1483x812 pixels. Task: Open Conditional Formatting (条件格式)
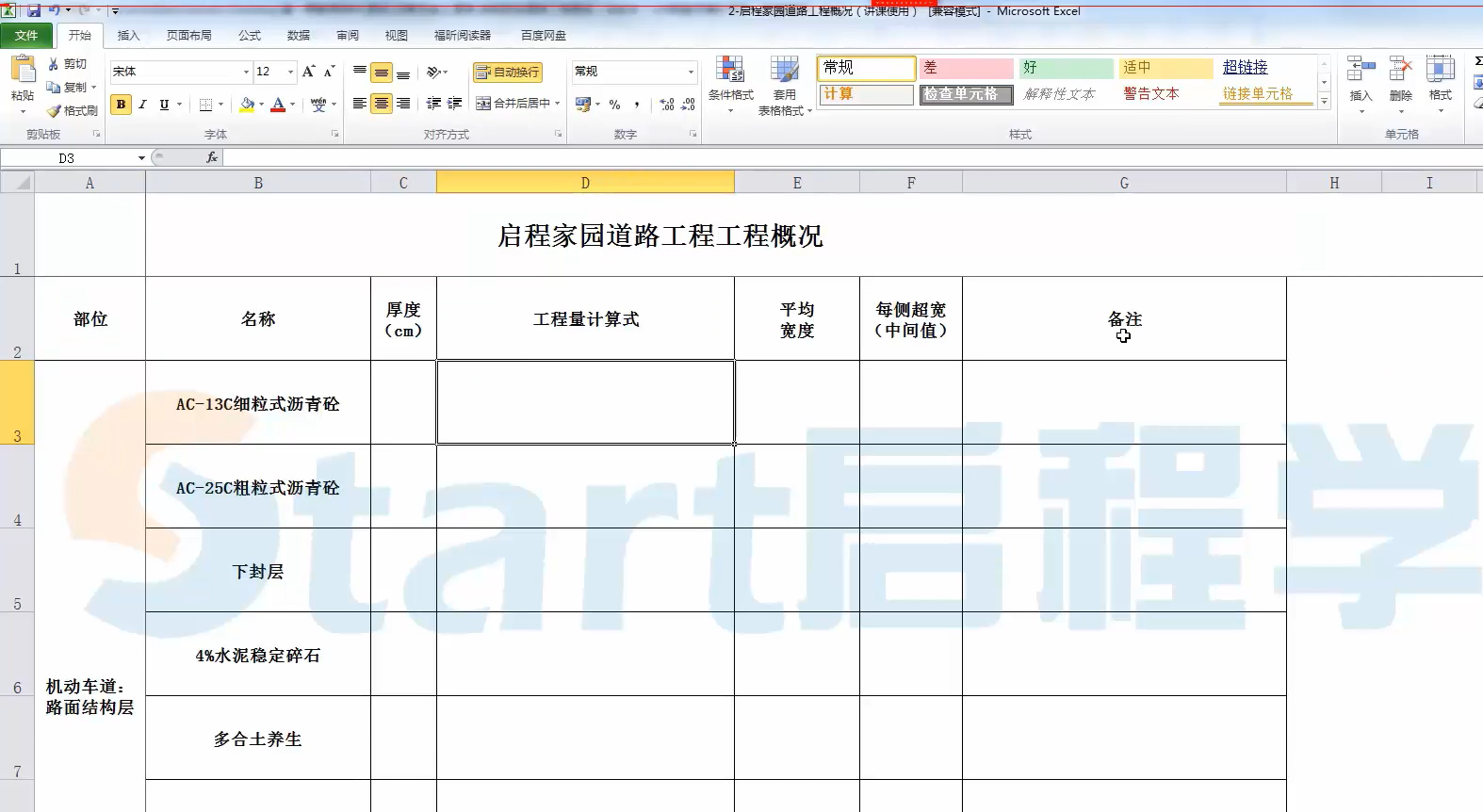coord(730,84)
